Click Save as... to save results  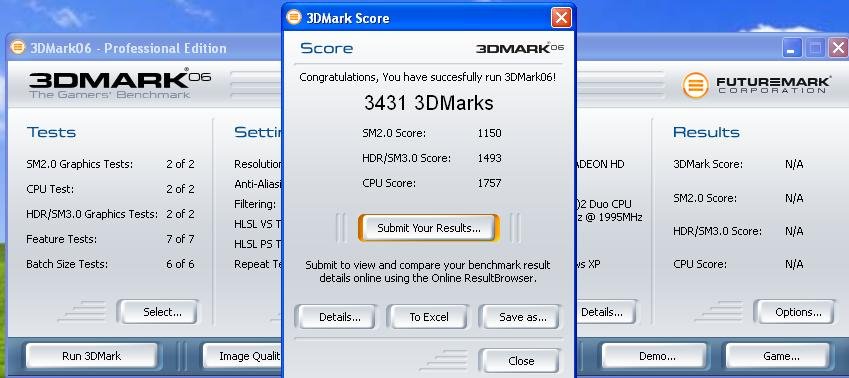522,317
